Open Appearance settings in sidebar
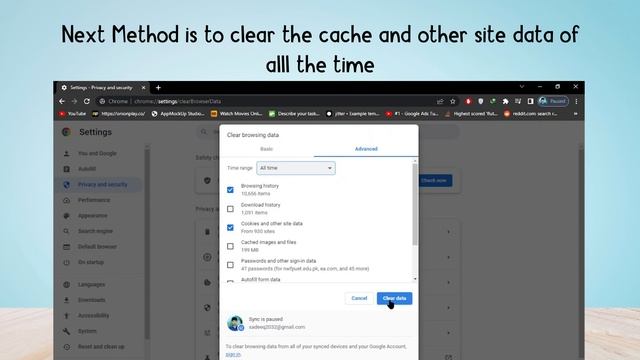640x360 pixels. (x=93, y=216)
